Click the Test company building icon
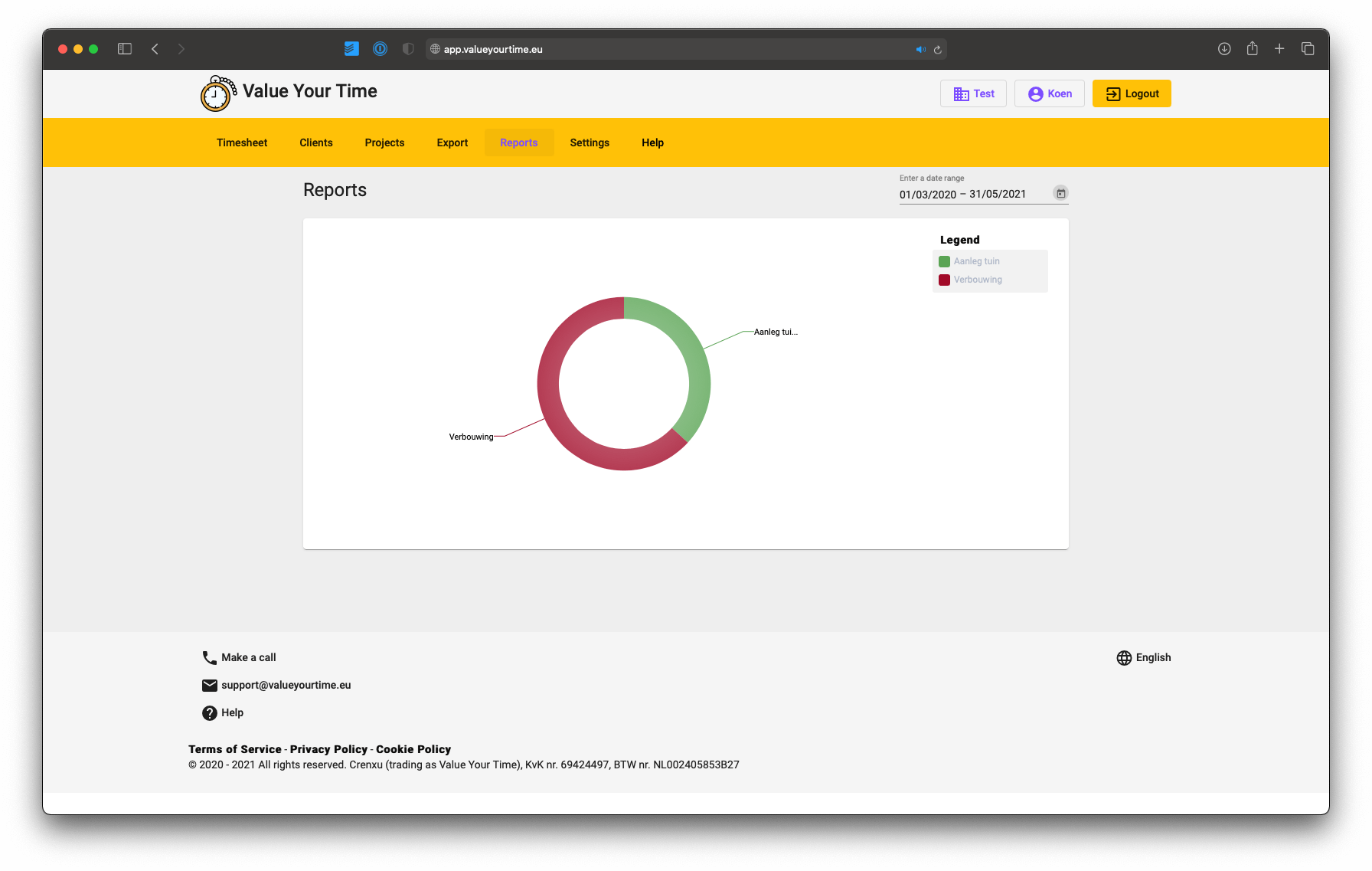This screenshot has height=871, width=1372. point(962,93)
